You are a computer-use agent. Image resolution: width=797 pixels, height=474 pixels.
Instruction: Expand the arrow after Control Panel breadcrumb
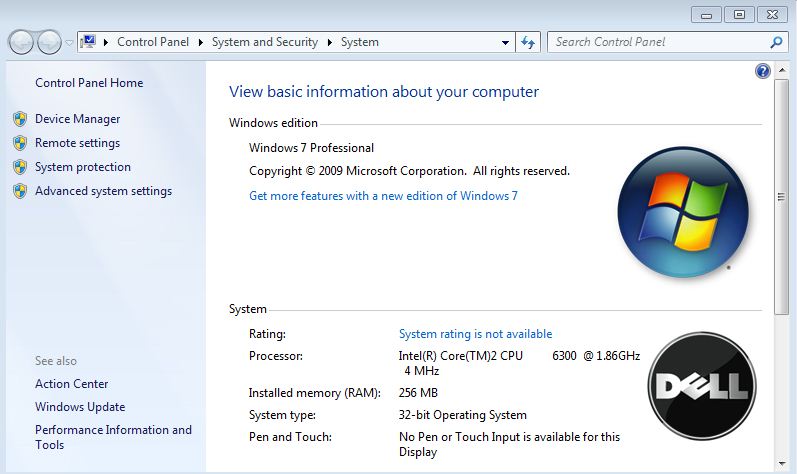[x=201, y=42]
